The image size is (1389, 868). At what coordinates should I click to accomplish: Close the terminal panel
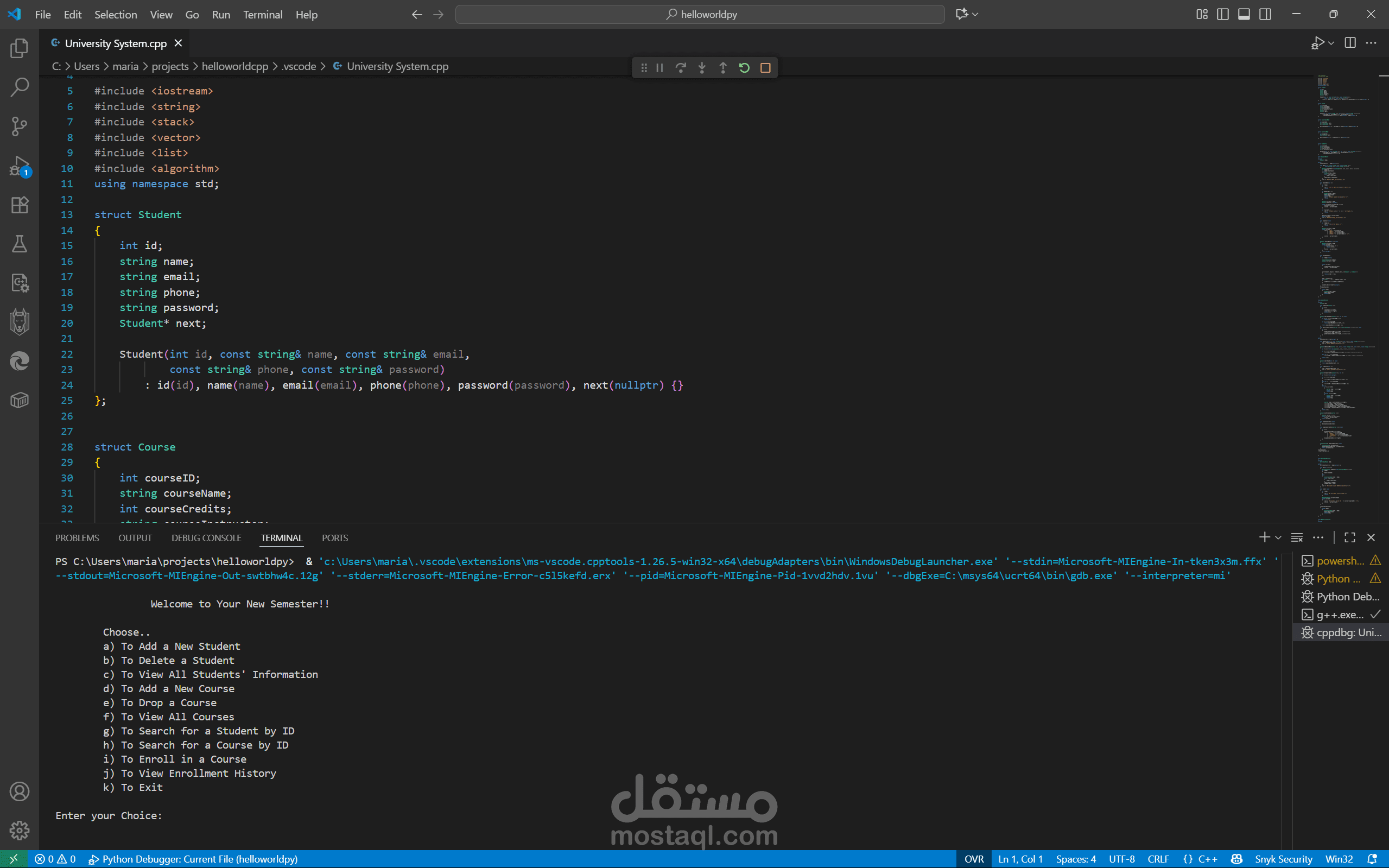click(x=1371, y=537)
